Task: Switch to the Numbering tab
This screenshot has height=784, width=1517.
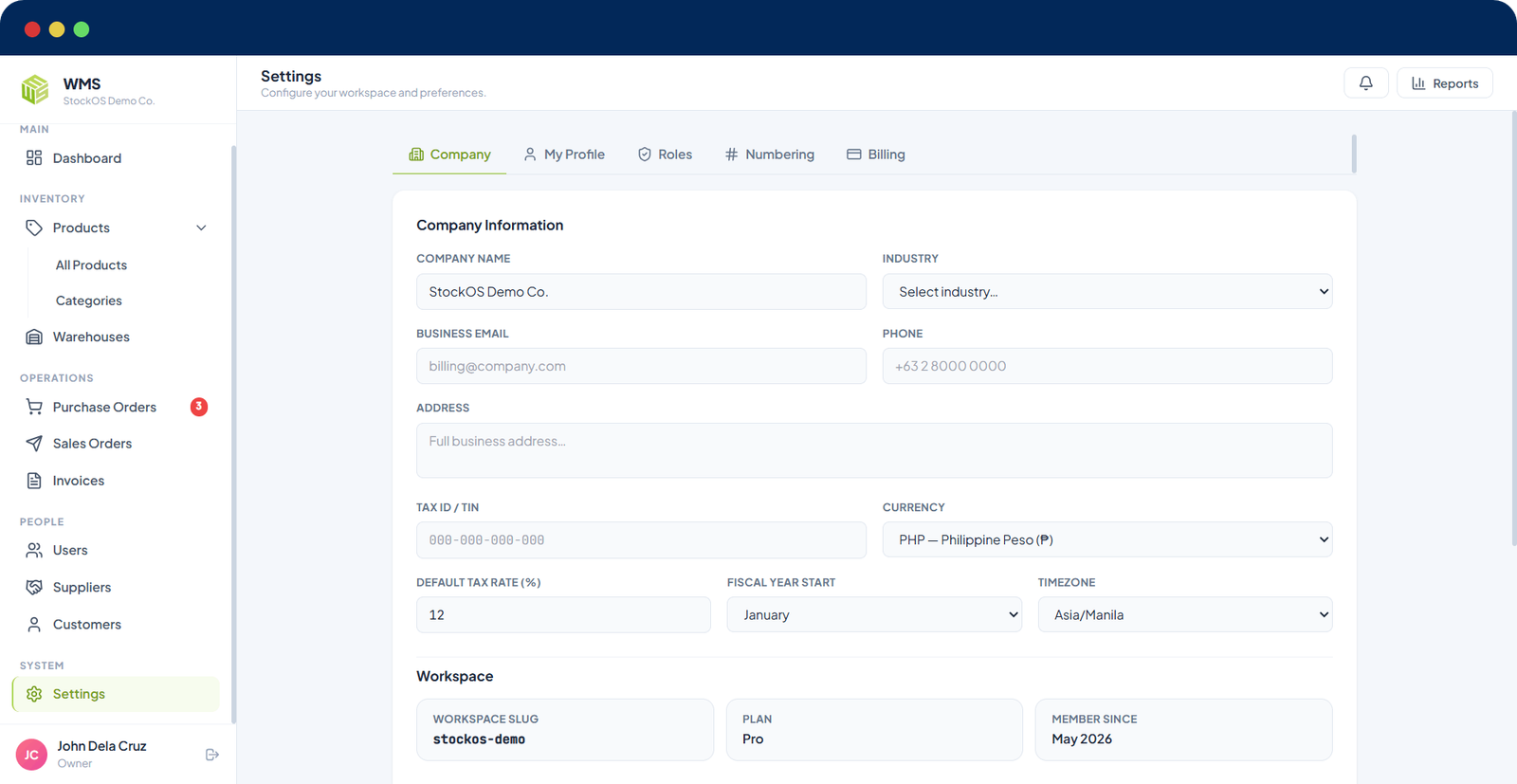Action: (x=769, y=155)
